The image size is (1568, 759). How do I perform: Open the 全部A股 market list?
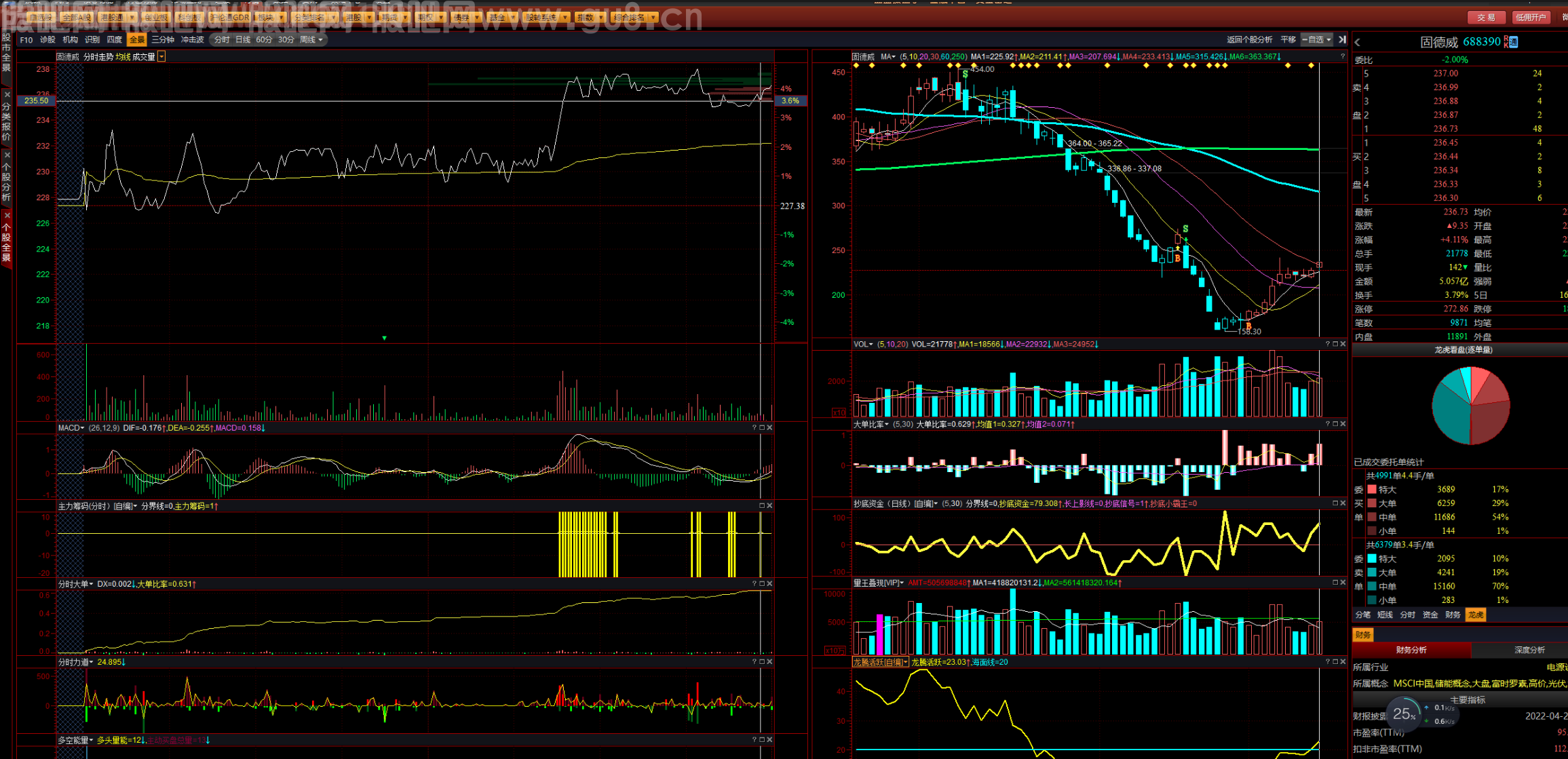click(x=76, y=17)
